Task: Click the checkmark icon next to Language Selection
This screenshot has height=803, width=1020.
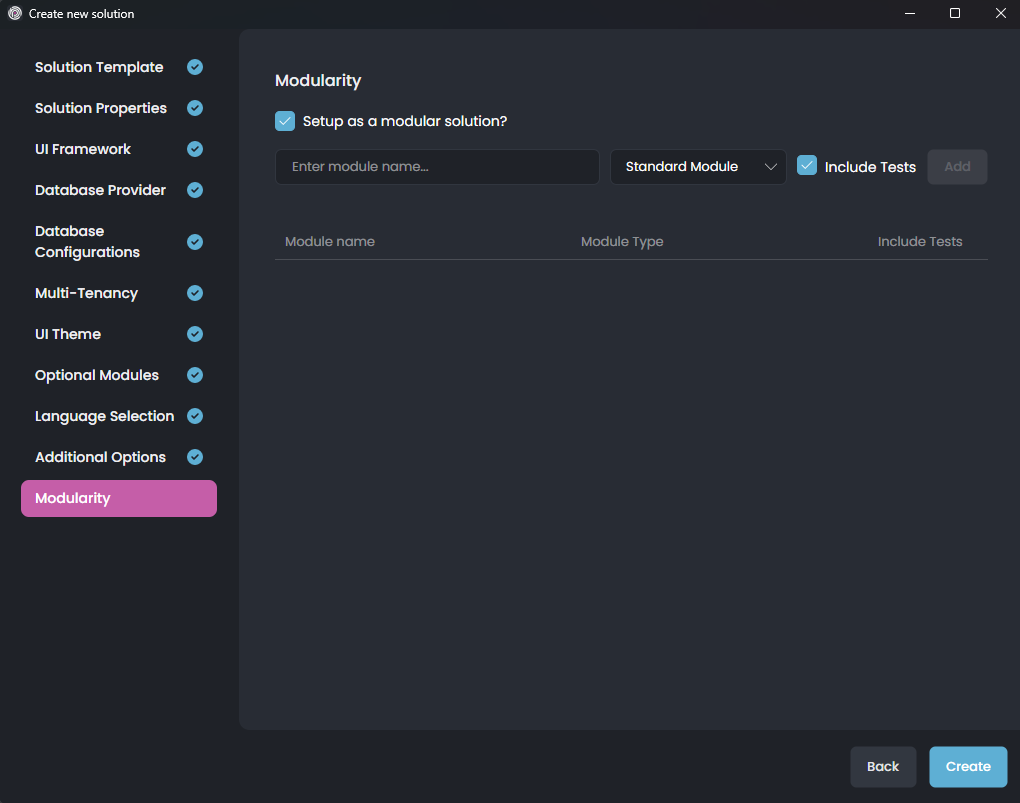Action: [x=194, y=415]
